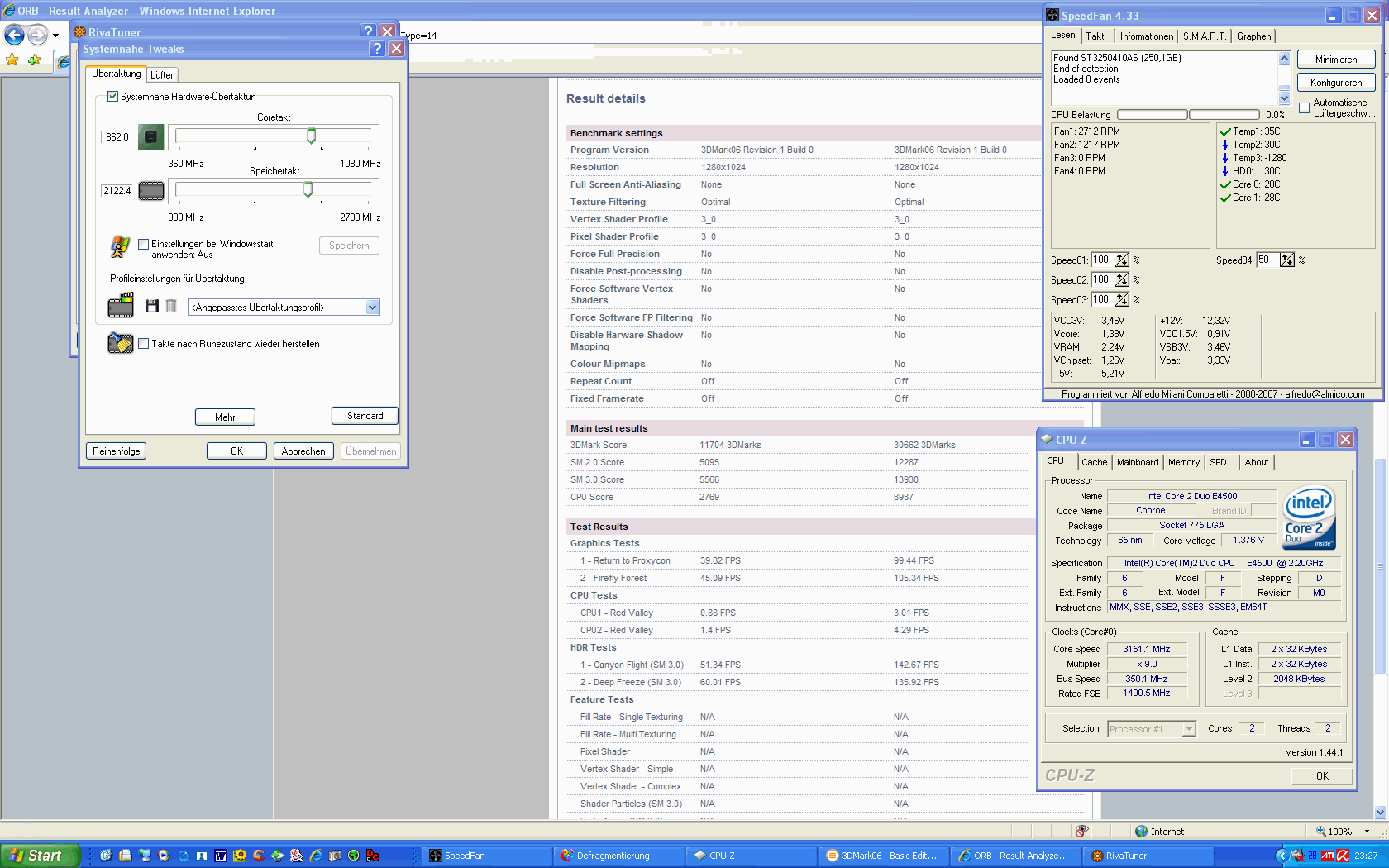Viewport: 1389px width, 868px height.
Task: Open help in Systemnahe Tweaks title bar
Action: (377, 49)
